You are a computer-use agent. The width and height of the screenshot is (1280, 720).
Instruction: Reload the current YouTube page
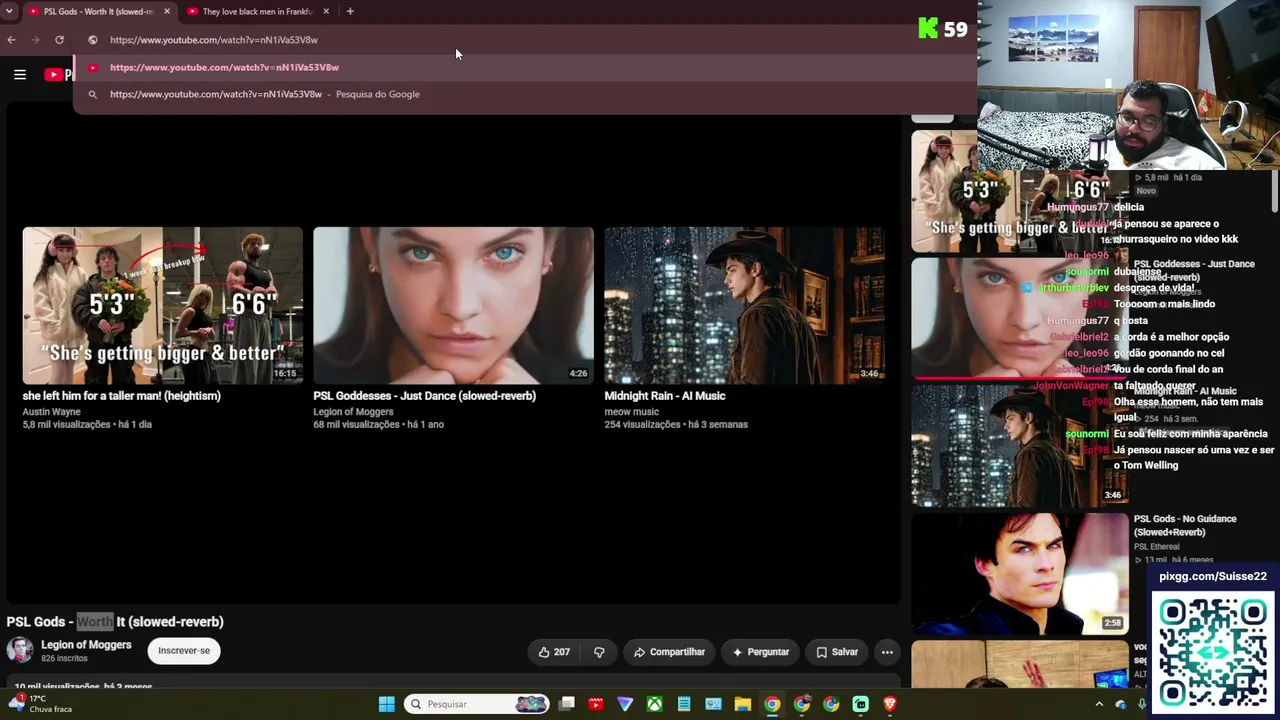click(59, 40)
